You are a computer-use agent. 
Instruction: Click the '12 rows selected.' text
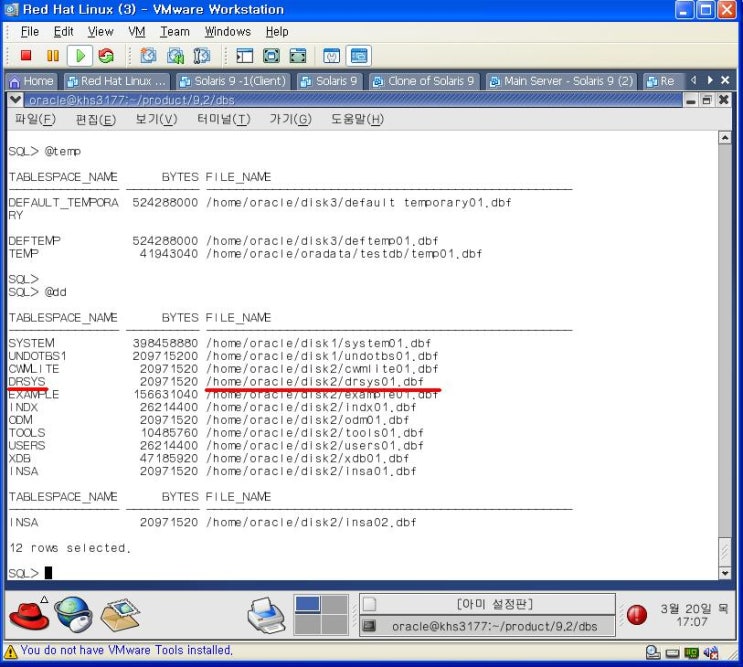70,548
